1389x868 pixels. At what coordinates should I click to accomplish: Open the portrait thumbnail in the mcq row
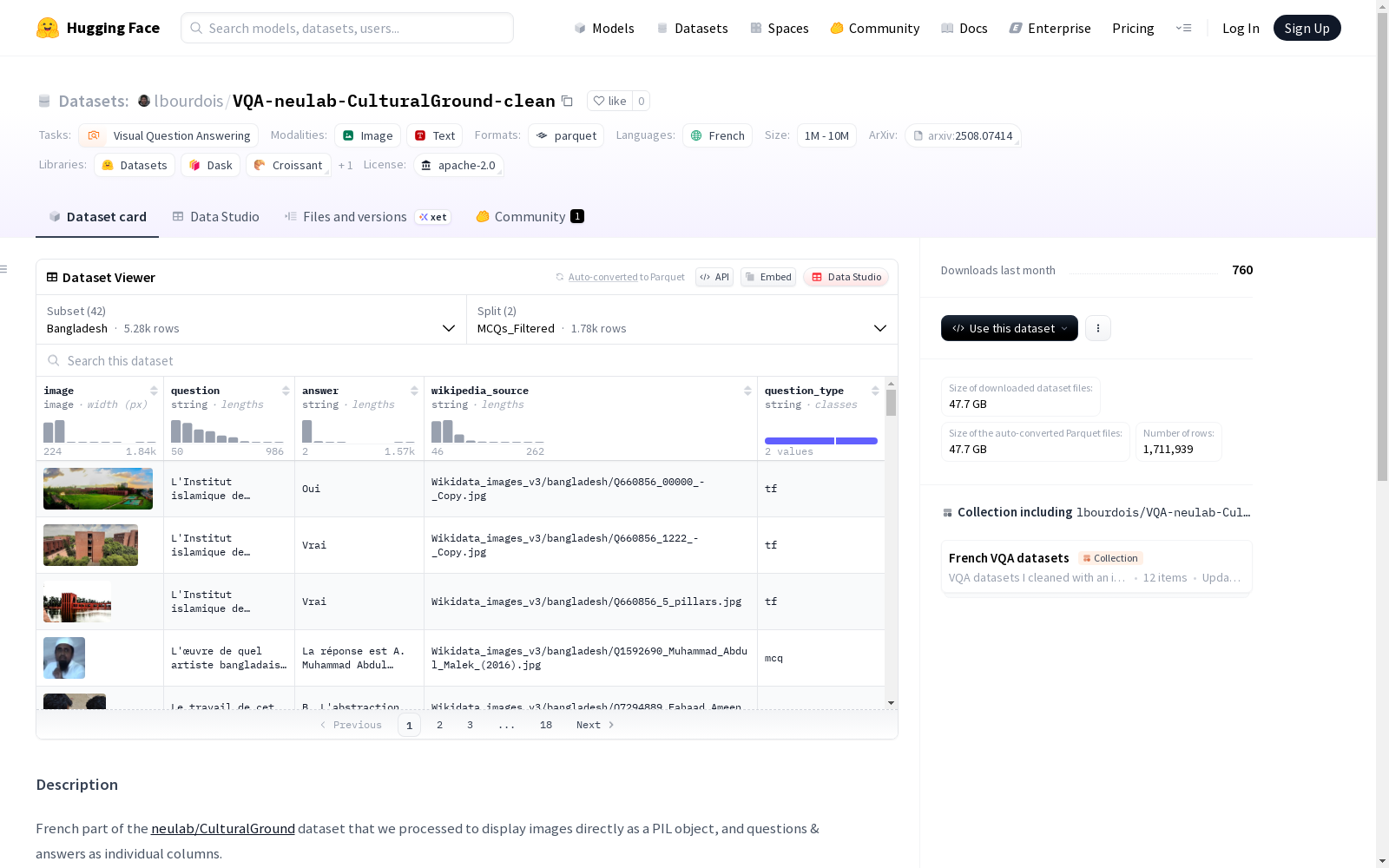(x=64, y=658)
